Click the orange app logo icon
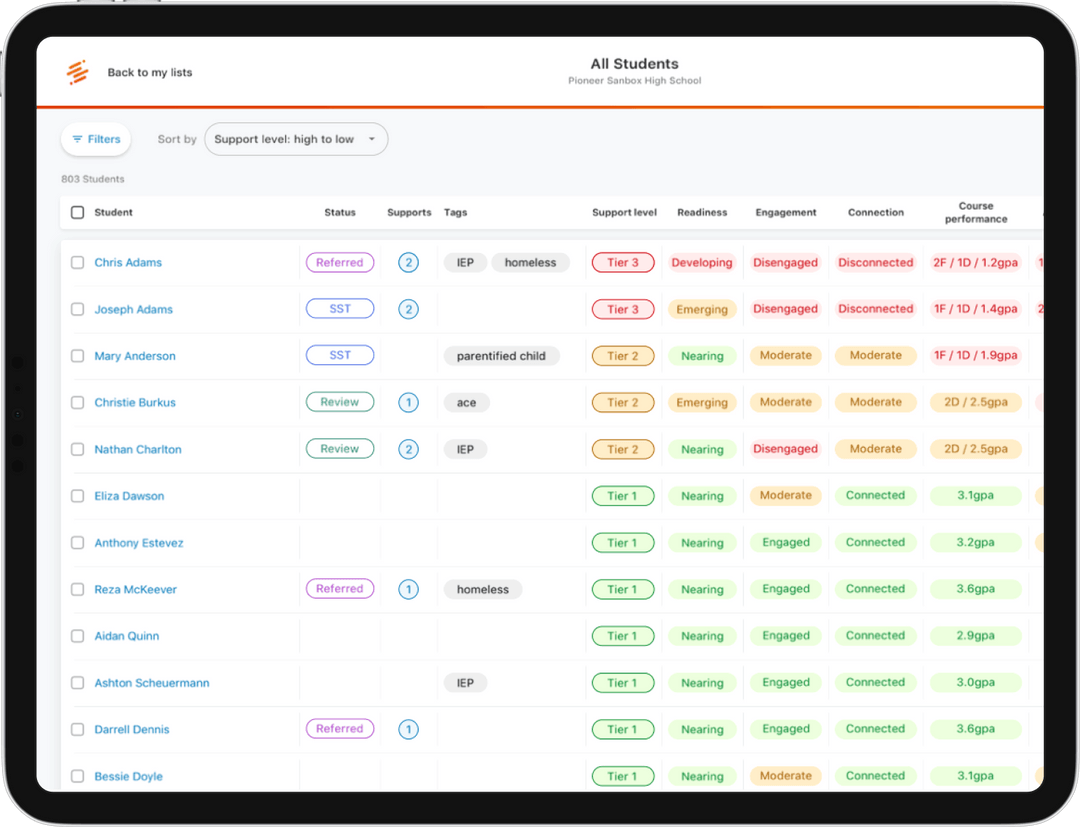This screenshot has width=1080, height=827. (78, 71)
